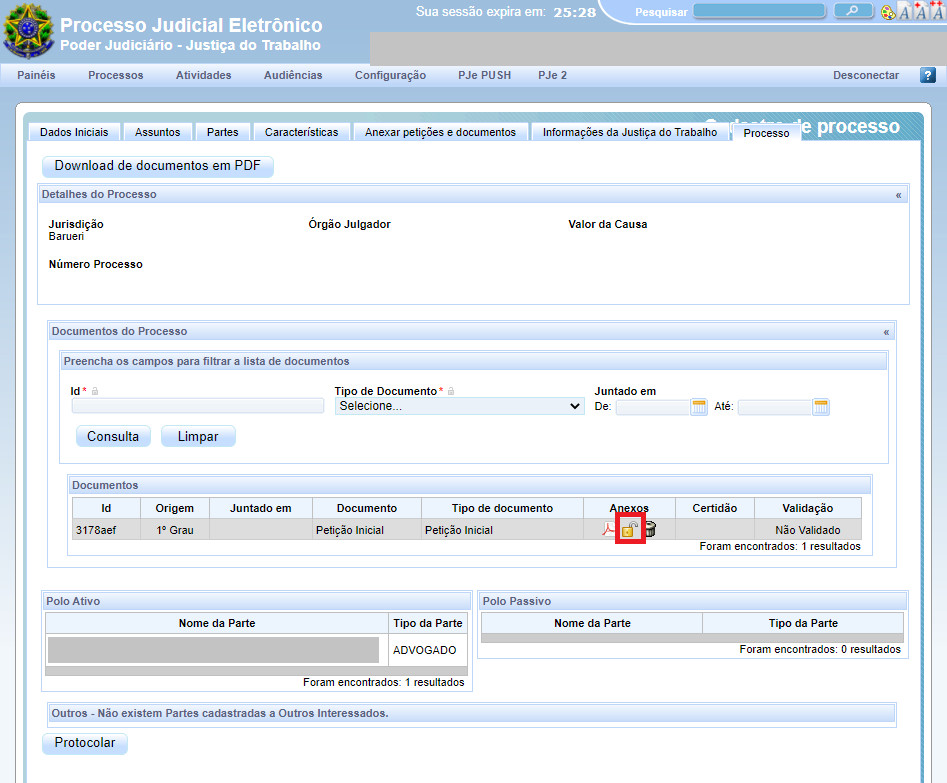Click Download de documentos em PDF
947x783 pixels.
pos(157,166)
